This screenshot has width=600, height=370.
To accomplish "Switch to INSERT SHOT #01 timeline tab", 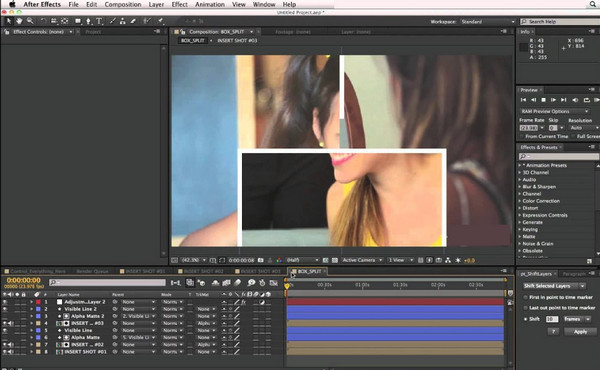I will 143,271.
